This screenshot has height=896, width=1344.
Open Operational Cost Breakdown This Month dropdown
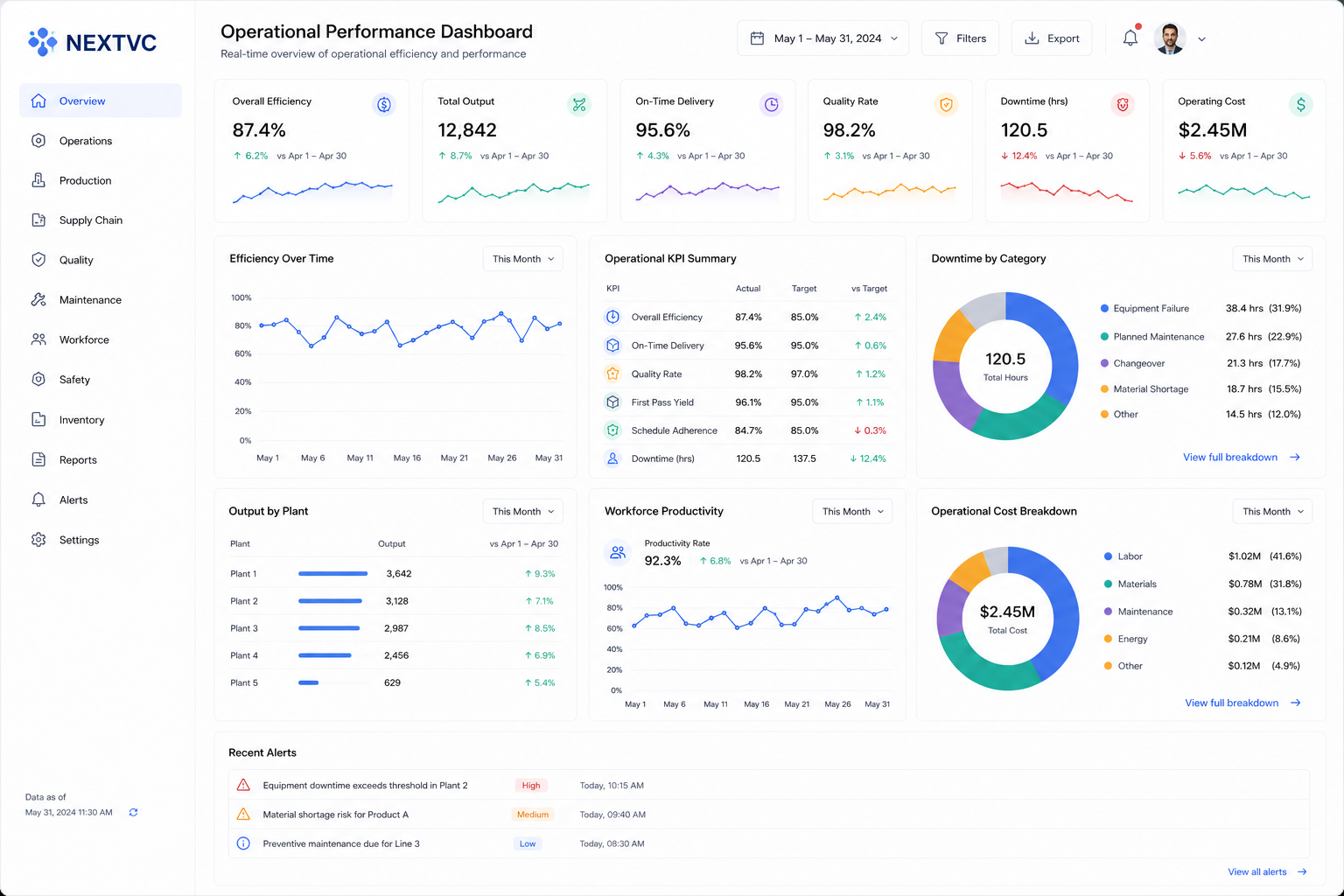(1273, 512)
